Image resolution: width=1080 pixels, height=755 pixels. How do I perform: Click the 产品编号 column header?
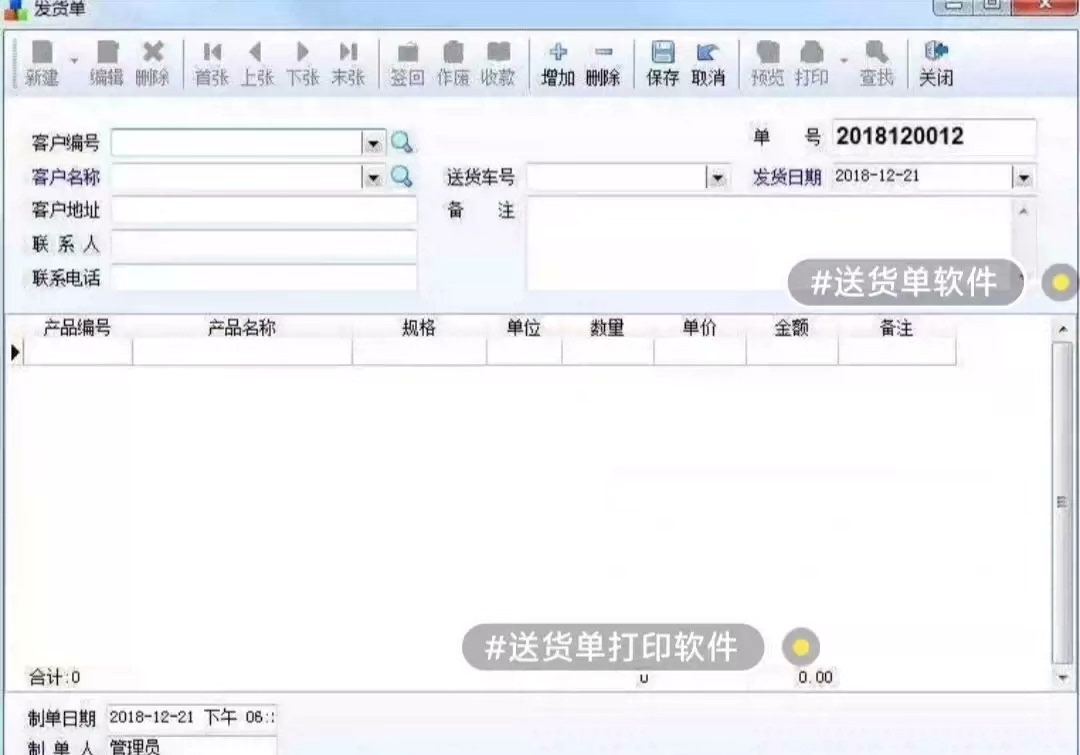tap(78, 328)
